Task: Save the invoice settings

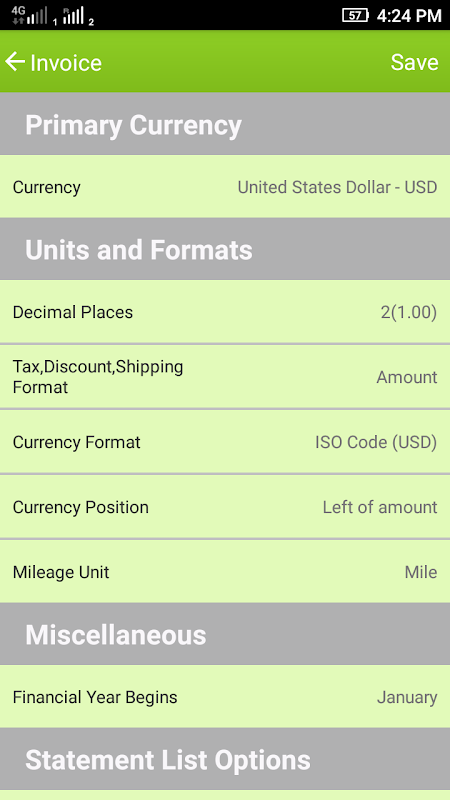Action: pos(414,62)
